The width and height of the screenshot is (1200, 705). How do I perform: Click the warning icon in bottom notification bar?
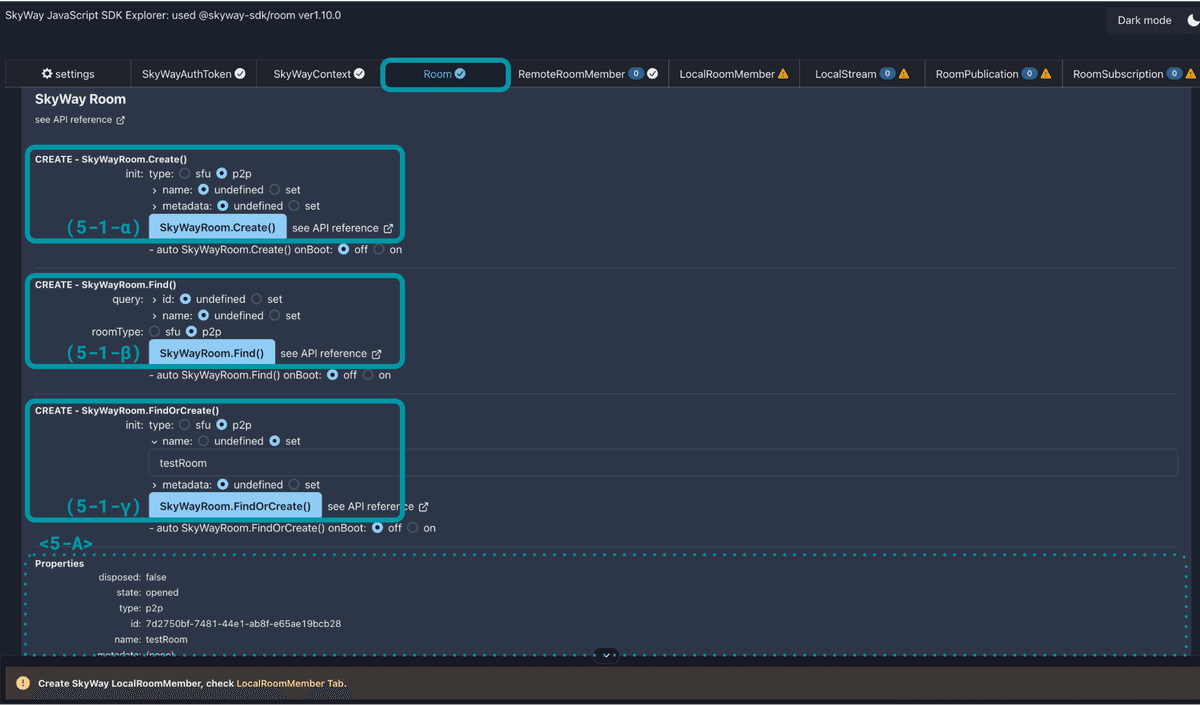(x=23, y=684)
